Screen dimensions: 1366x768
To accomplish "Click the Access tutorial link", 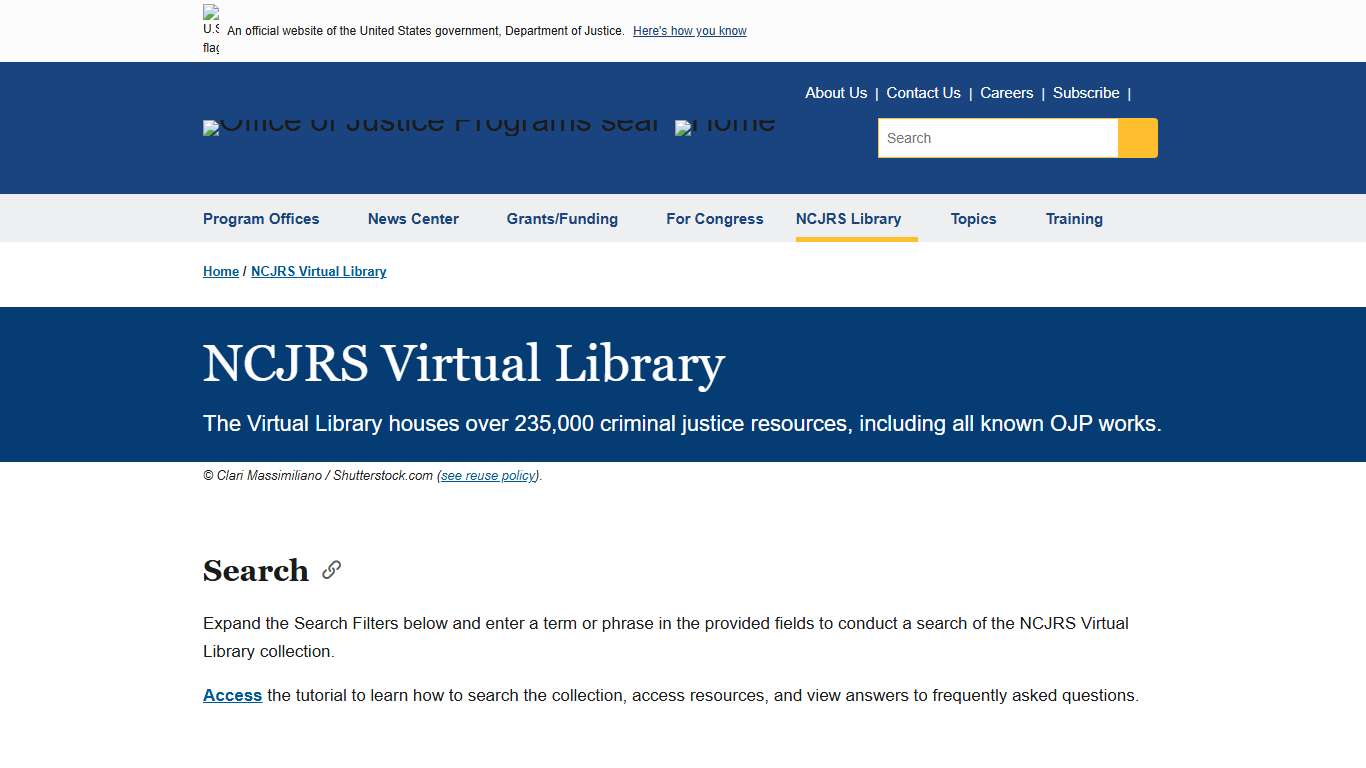I will tap(232, 695).
